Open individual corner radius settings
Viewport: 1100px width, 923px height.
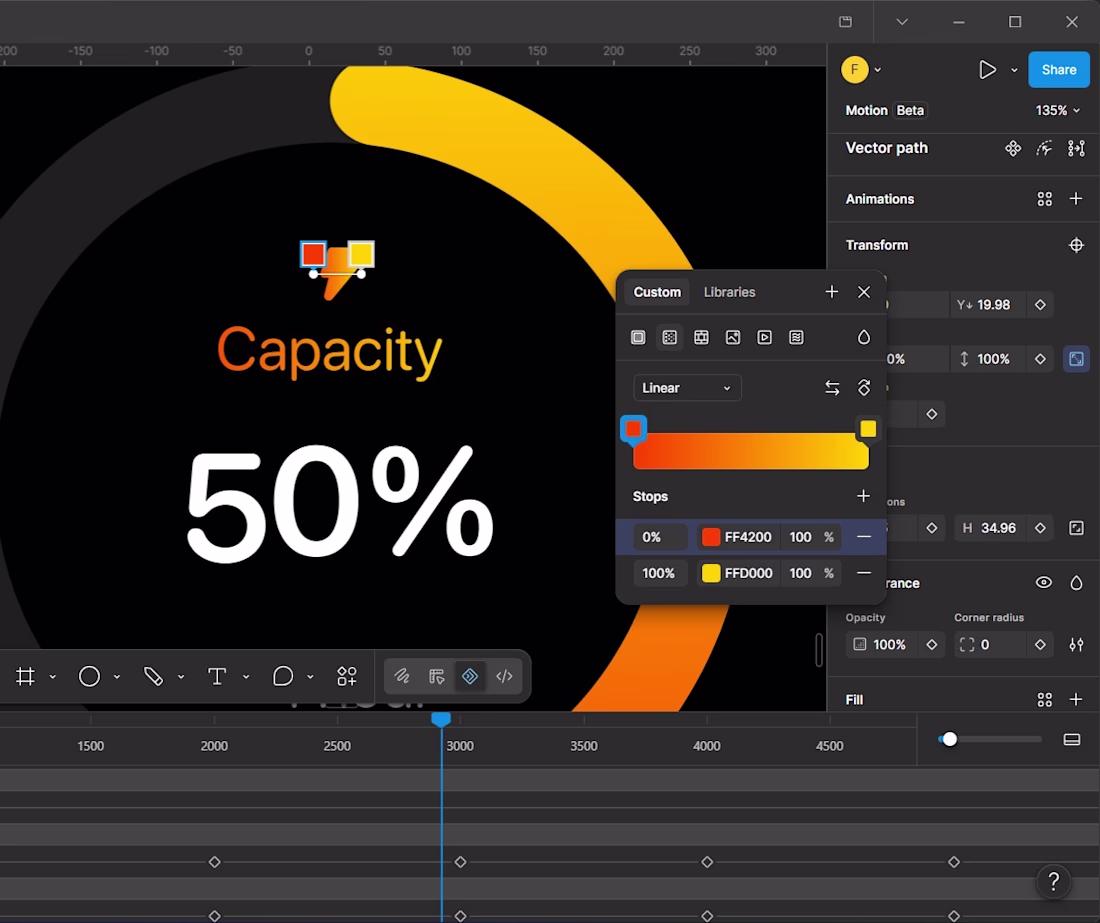[1076, 645]
